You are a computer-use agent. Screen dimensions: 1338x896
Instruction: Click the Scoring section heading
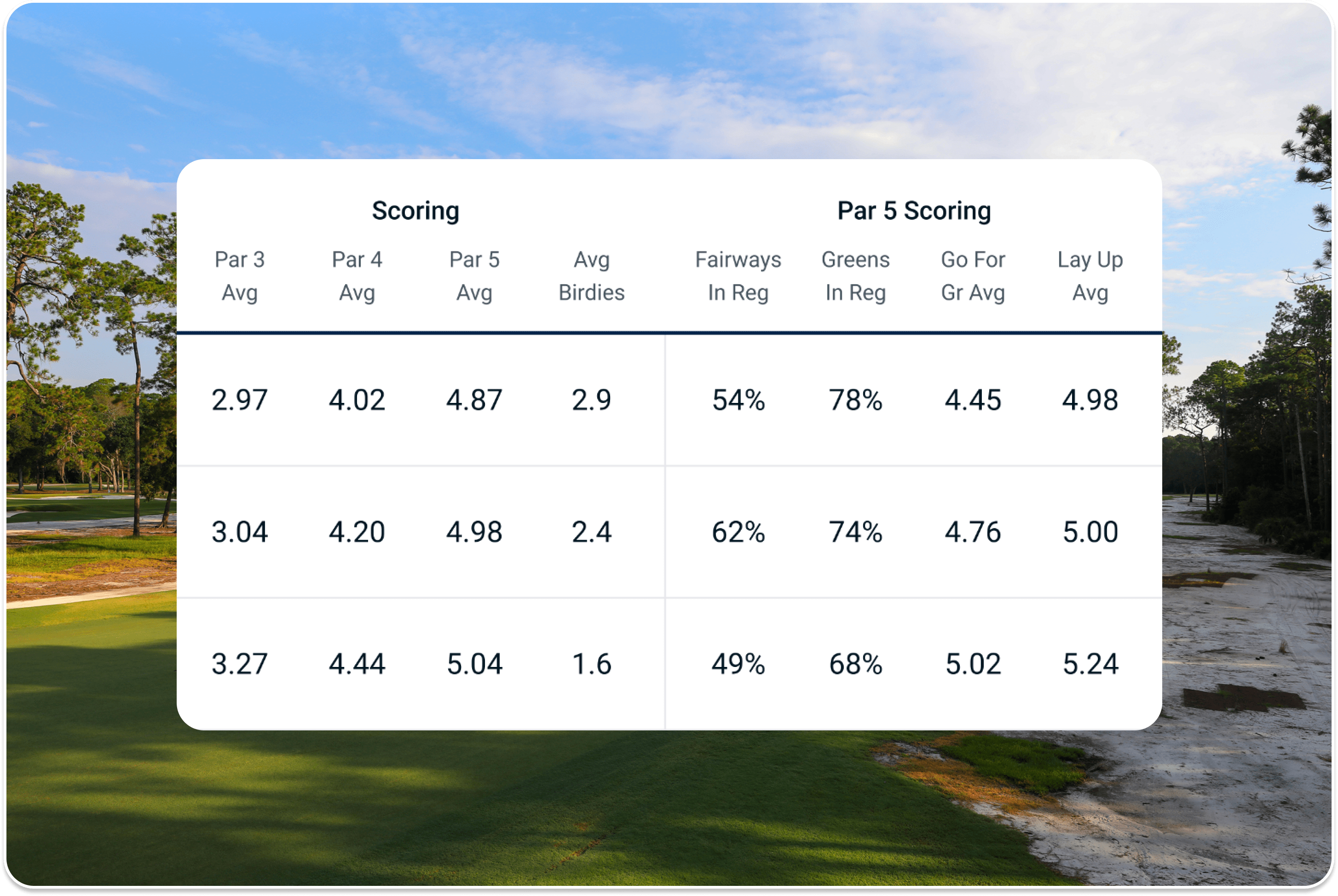pyautogui.click(x=415, y=211)
